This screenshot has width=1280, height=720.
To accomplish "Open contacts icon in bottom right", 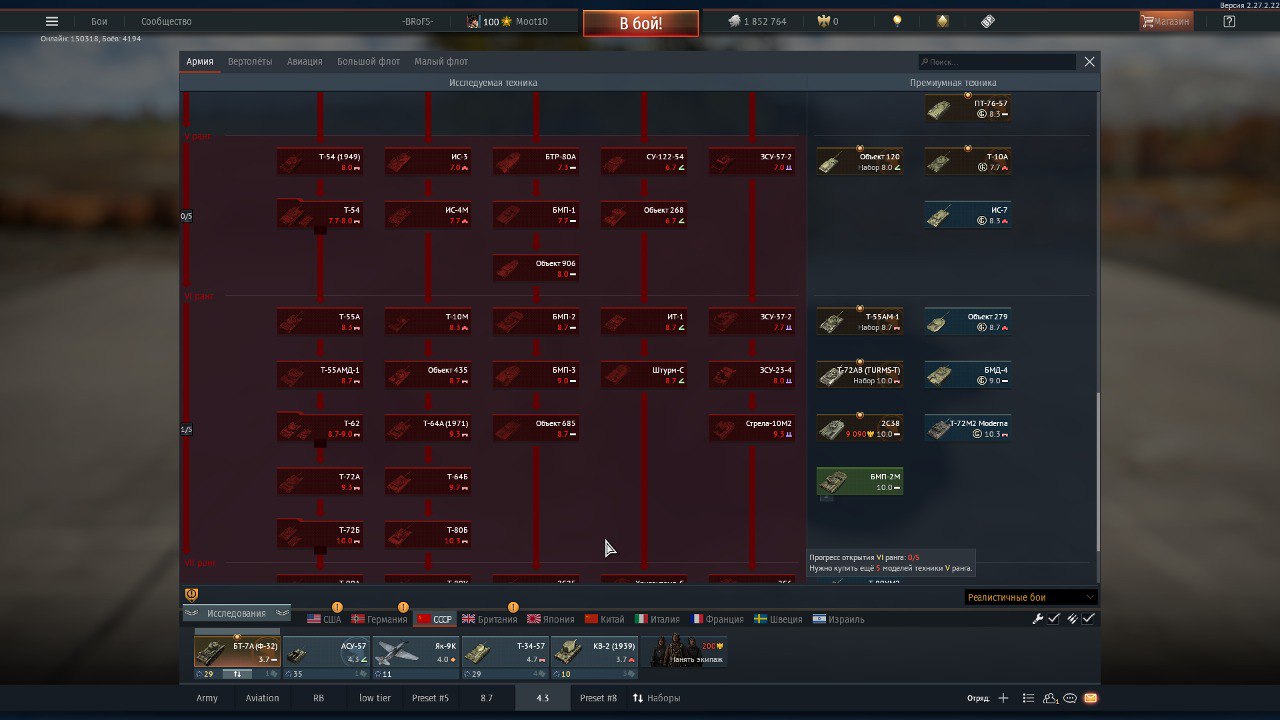I will tap(1050, 698).
